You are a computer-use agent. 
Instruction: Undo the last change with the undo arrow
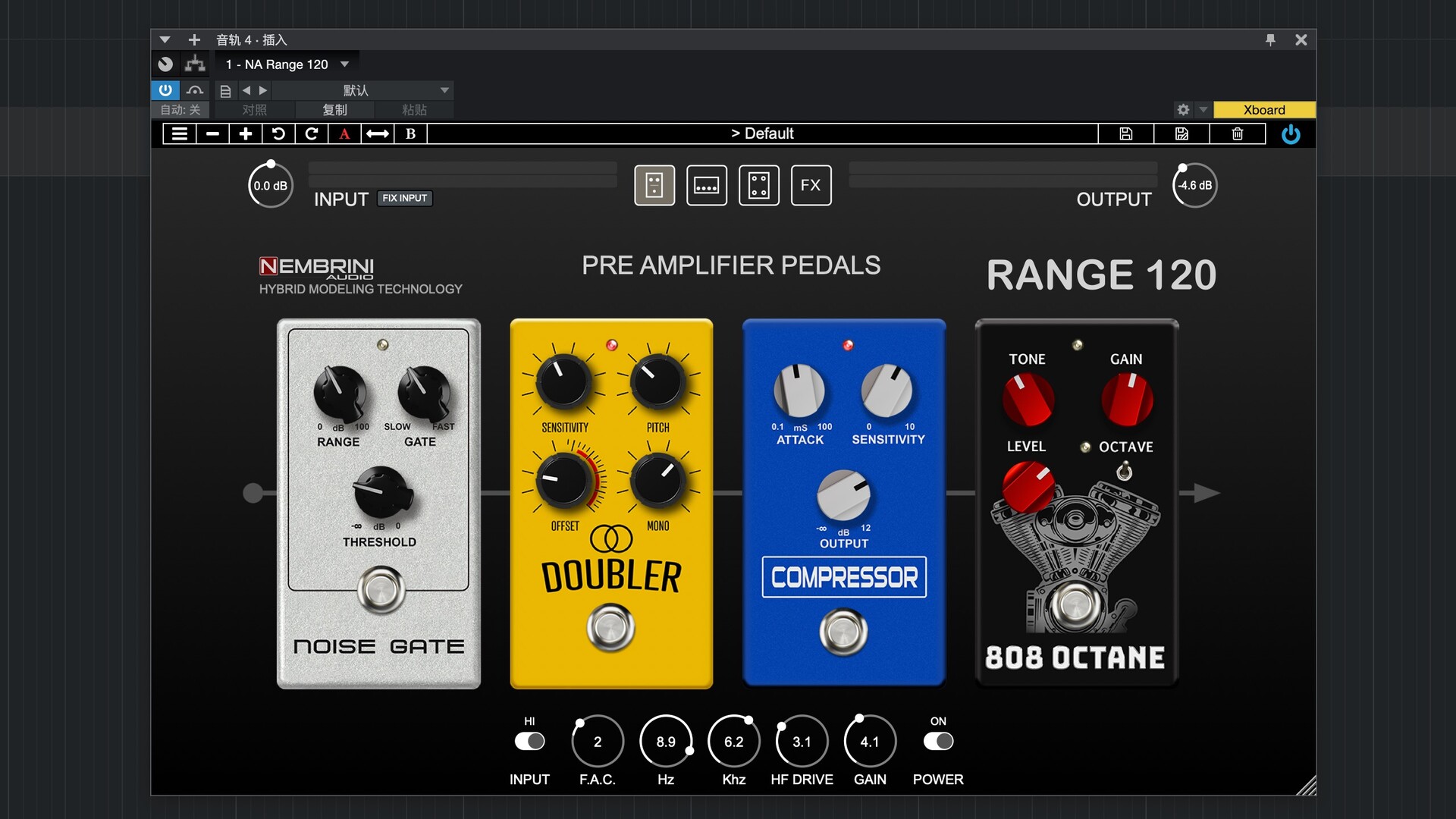point(278,134)
